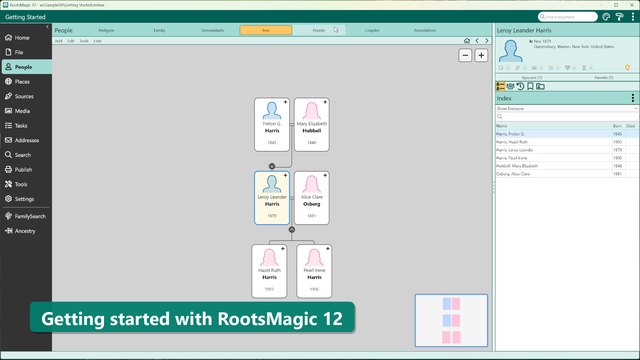
Task: Navigate back with left arrow
Action: (x=477, y=41)
